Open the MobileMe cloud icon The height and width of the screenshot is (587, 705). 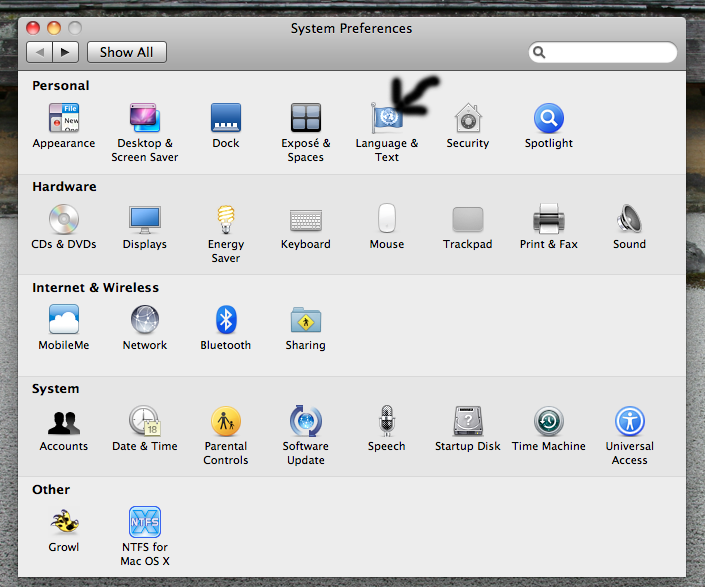pyautogui.click(x=64, y=319)
